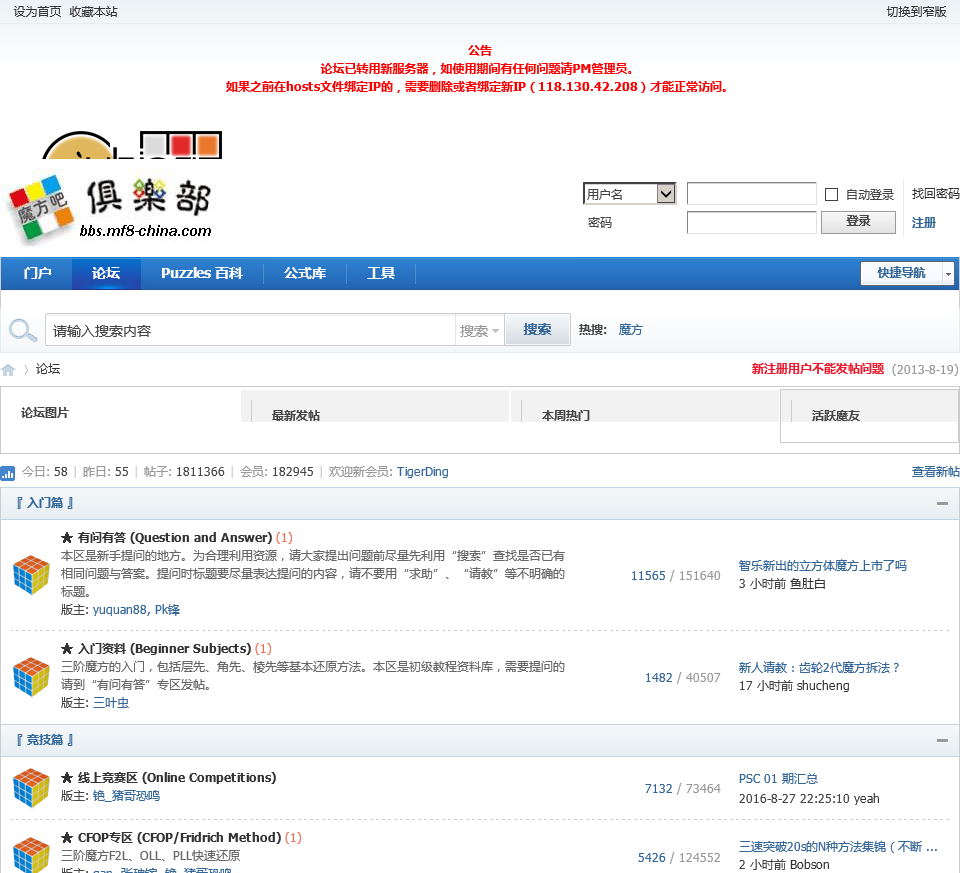Click the magnifying glass search icon
Viewport: 960px width, 873px height.
coord(23,330)
